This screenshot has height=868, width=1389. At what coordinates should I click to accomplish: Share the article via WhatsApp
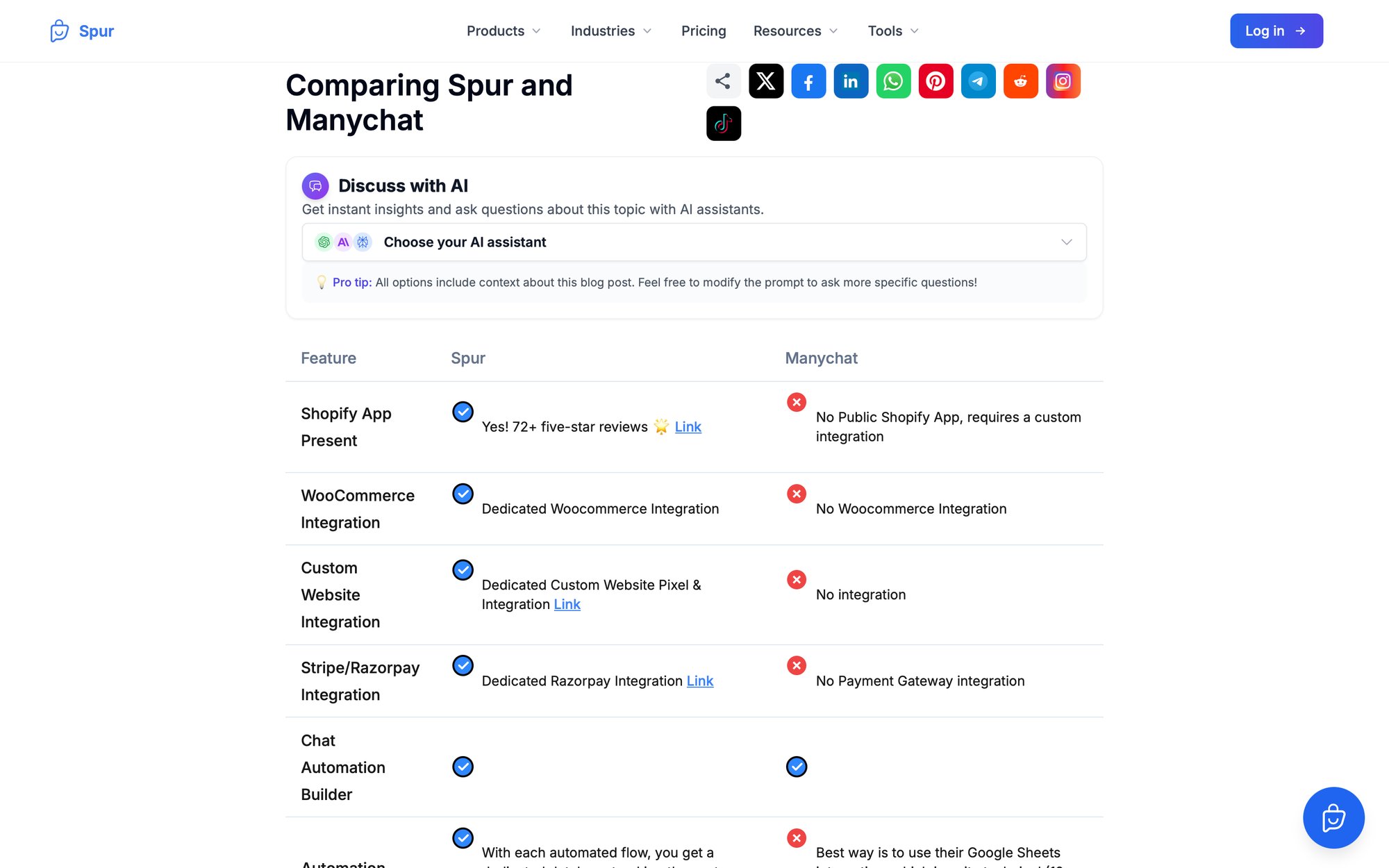[x=893, y=81]
